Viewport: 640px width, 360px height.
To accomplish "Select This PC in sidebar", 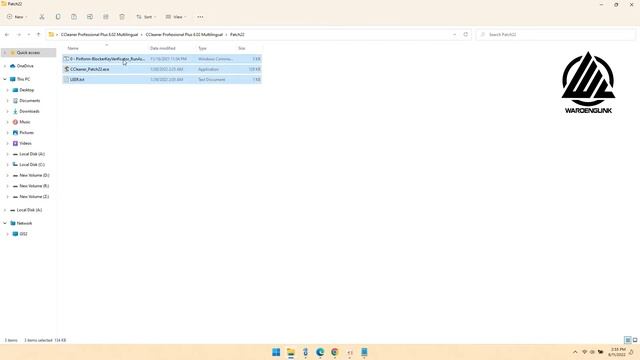I will [x=23, y=79].
